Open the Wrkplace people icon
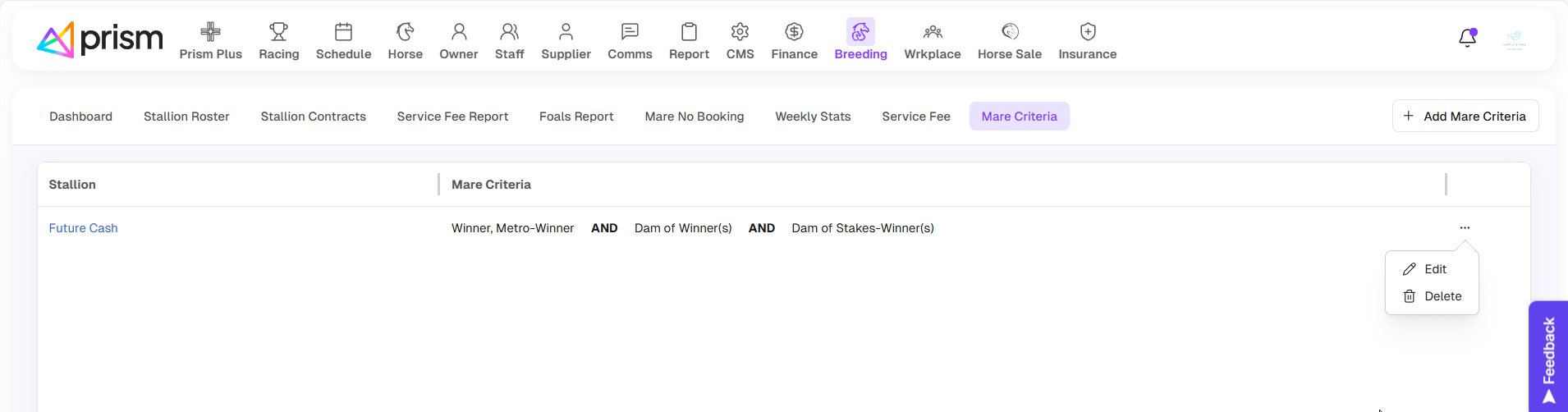Screen dimensions: 1568x412 click(x=933, y=33)
